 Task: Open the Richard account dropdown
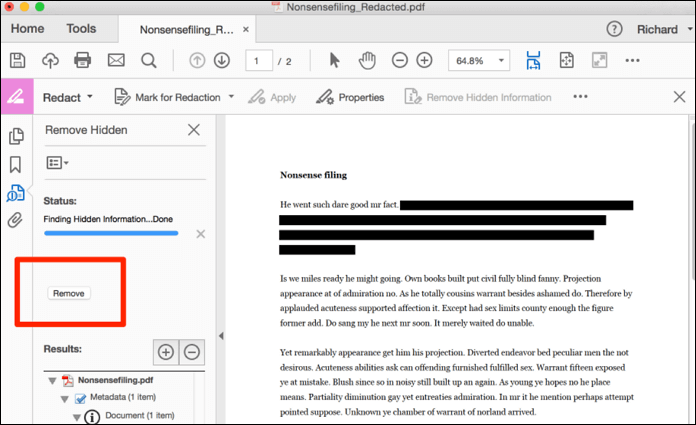(664, 29)
